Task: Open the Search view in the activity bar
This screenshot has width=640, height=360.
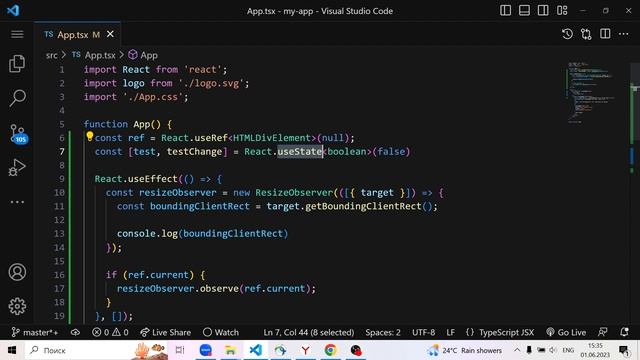Action: (17, 98)
